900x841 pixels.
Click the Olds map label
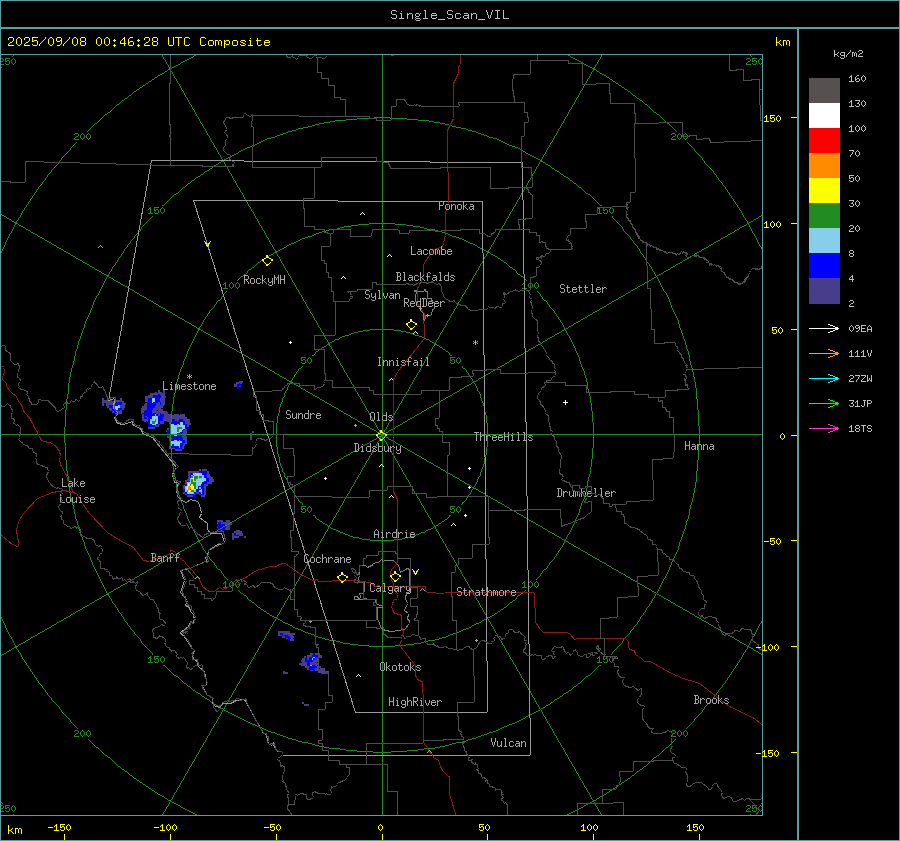[381, 417]
